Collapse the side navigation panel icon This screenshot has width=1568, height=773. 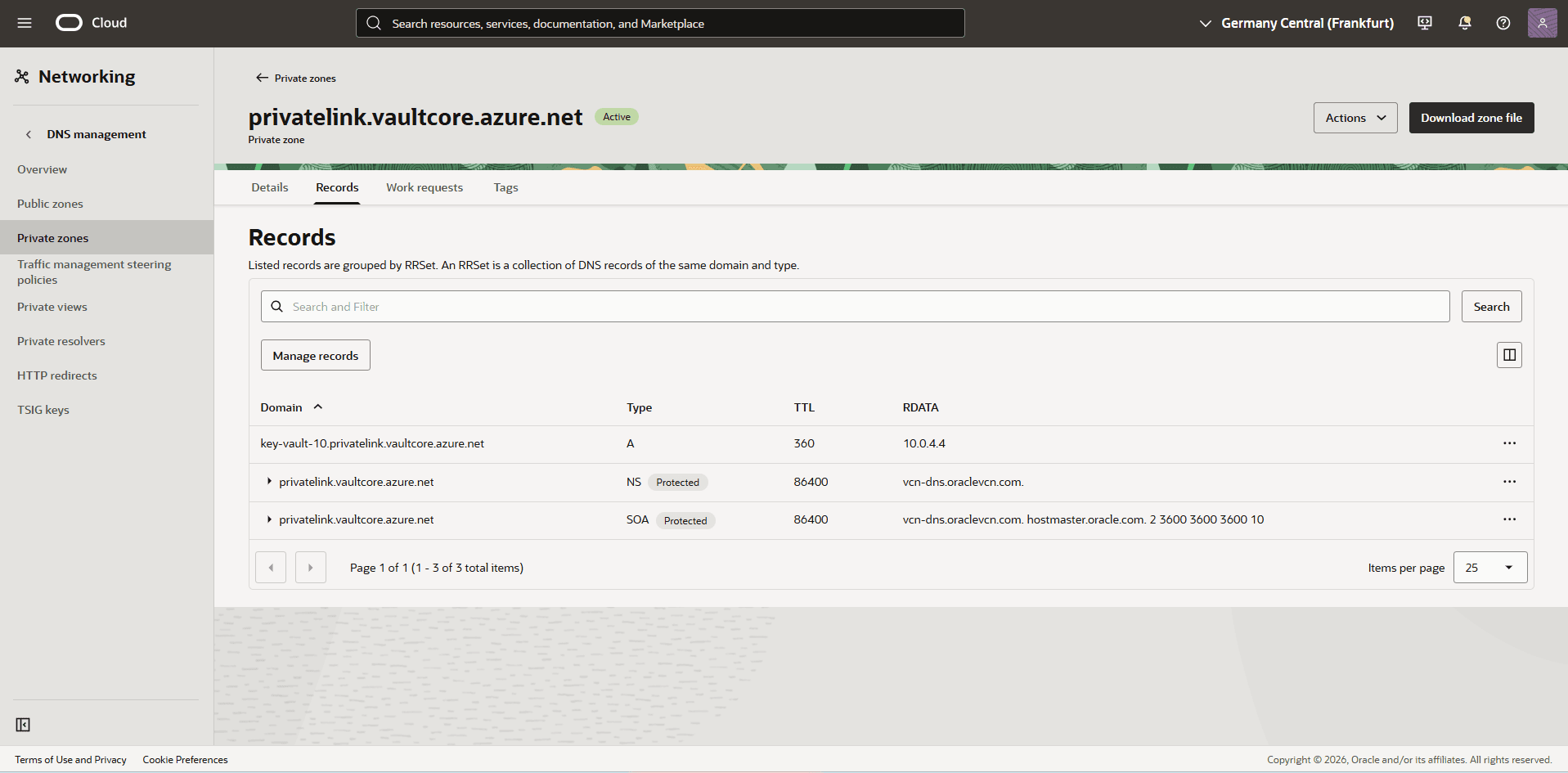click(23, 725)
